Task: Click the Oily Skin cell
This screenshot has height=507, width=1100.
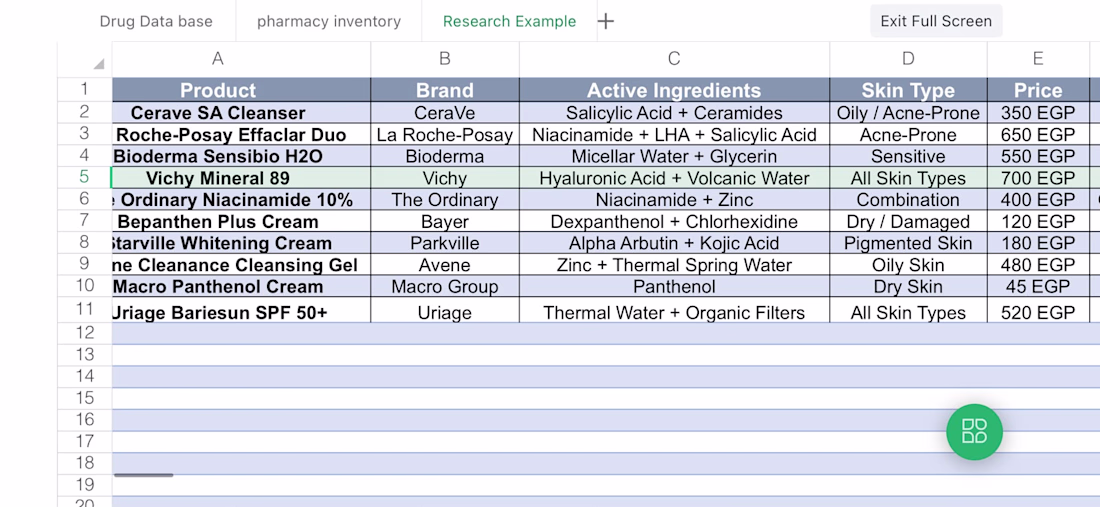Action: 908,265
